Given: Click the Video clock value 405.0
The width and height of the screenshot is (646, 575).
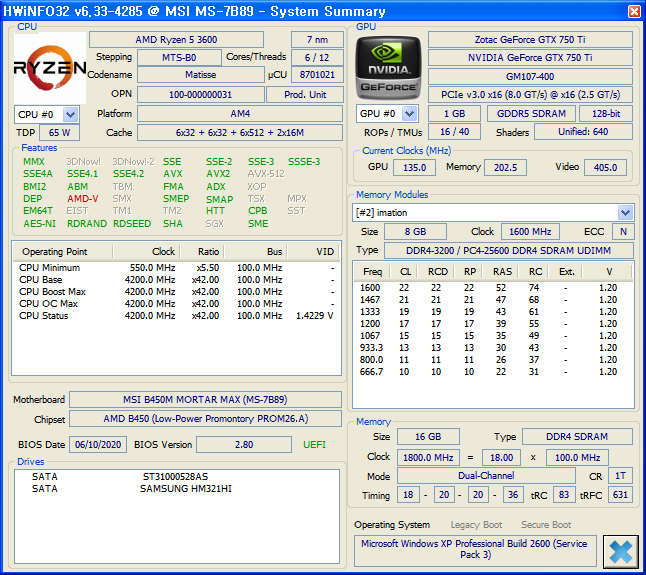Looking at the screenshot, I should 606,168.
